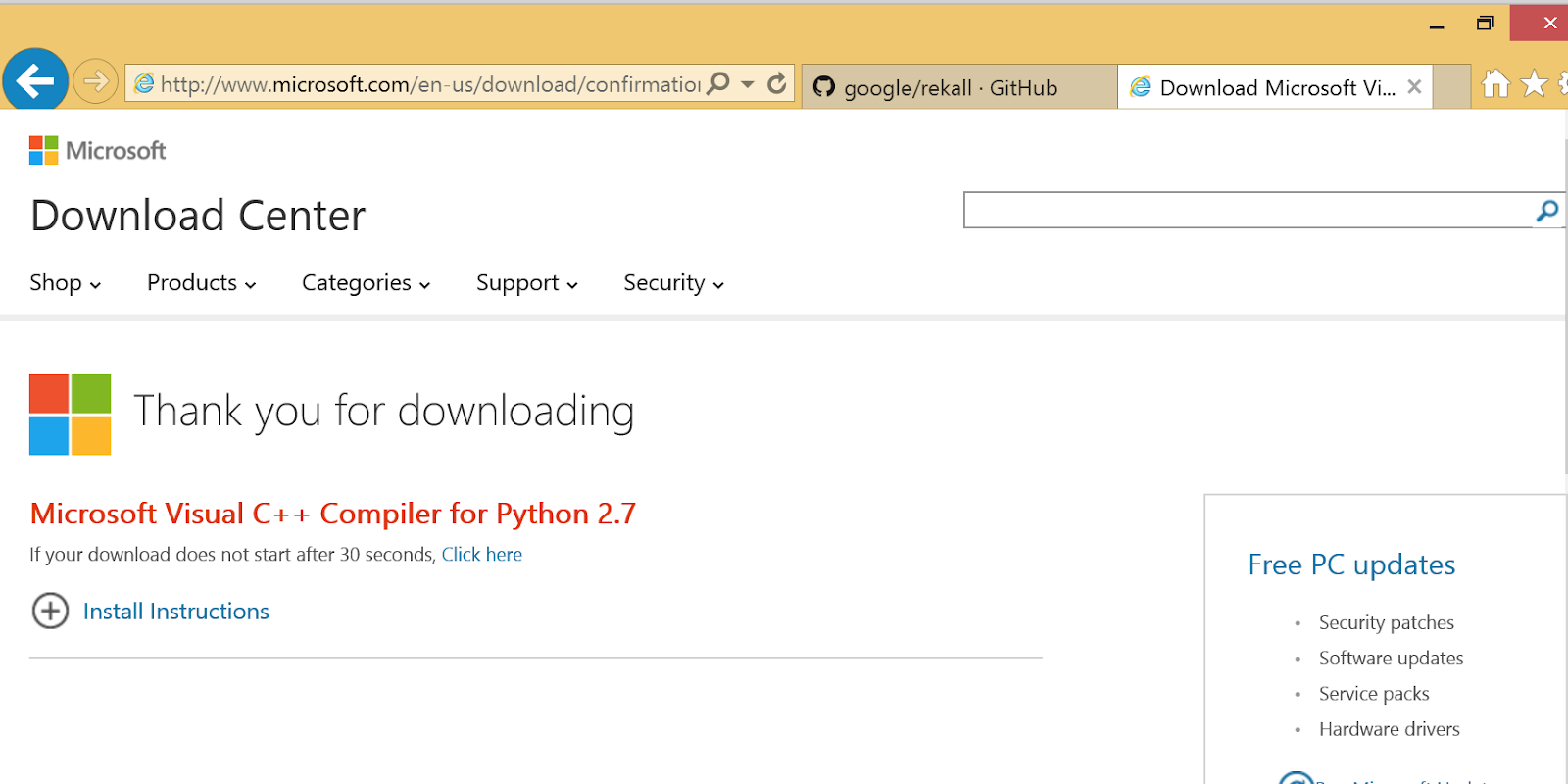Image resolution: width=1568 pixels, height=784 pixels.
Task: Click the 'Click here' download link
Action: point(481,555)
